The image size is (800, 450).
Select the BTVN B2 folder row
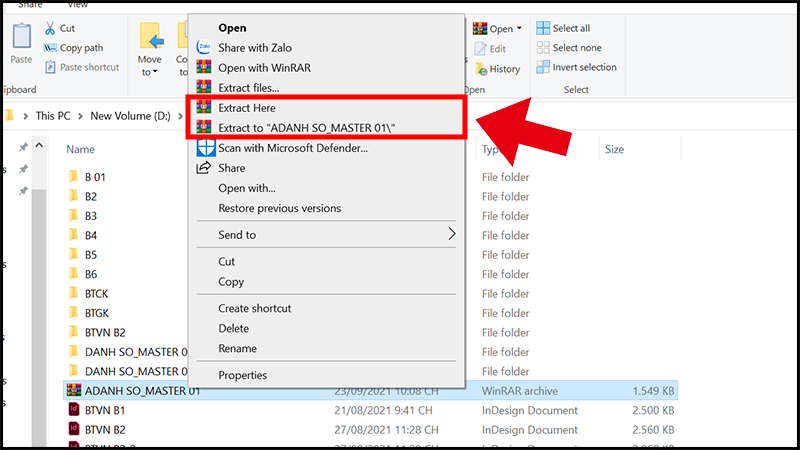(105, 332)
